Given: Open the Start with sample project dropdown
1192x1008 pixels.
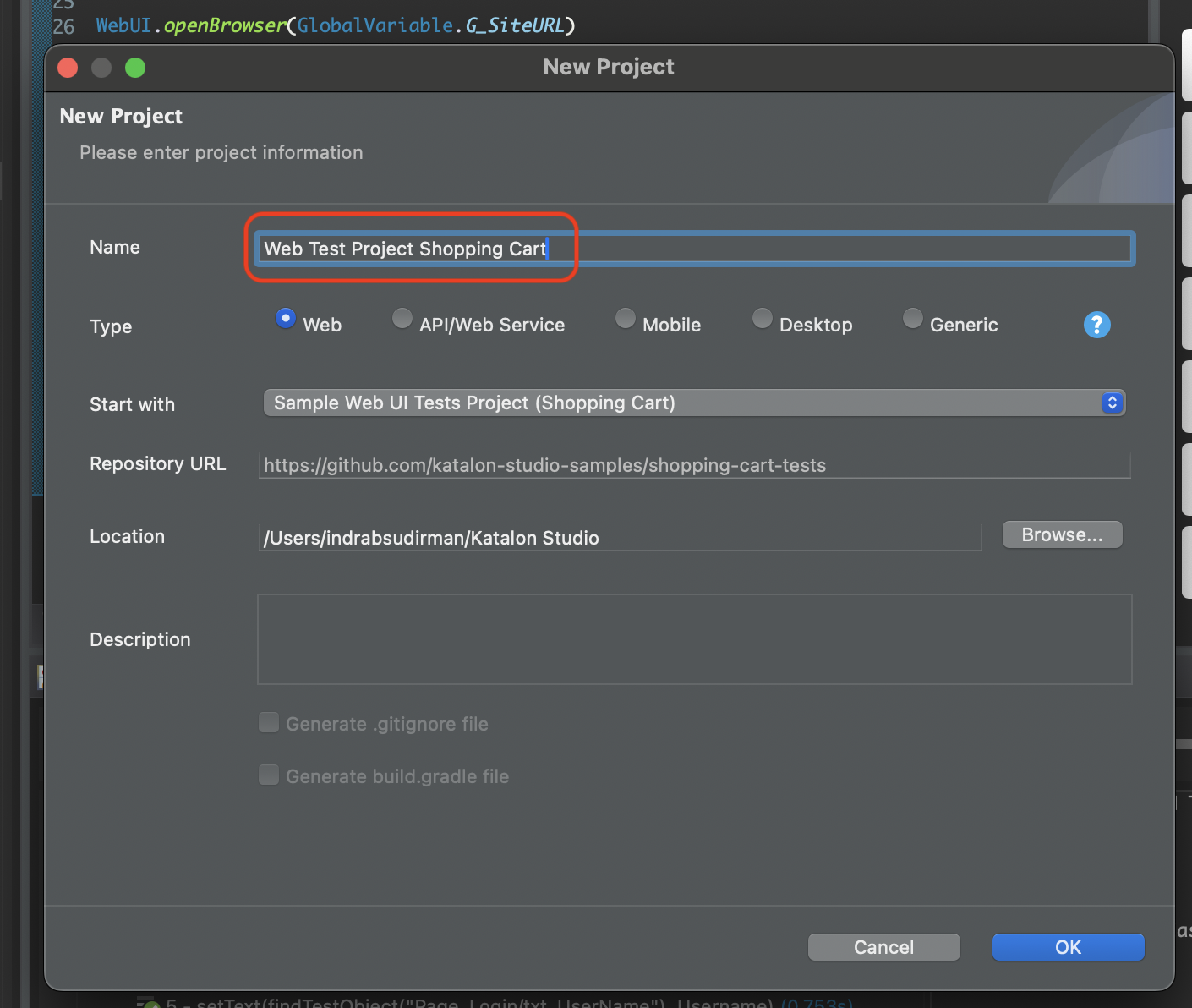Looking at the screenshot, I should pyautogui.click(x=676, y=403).
